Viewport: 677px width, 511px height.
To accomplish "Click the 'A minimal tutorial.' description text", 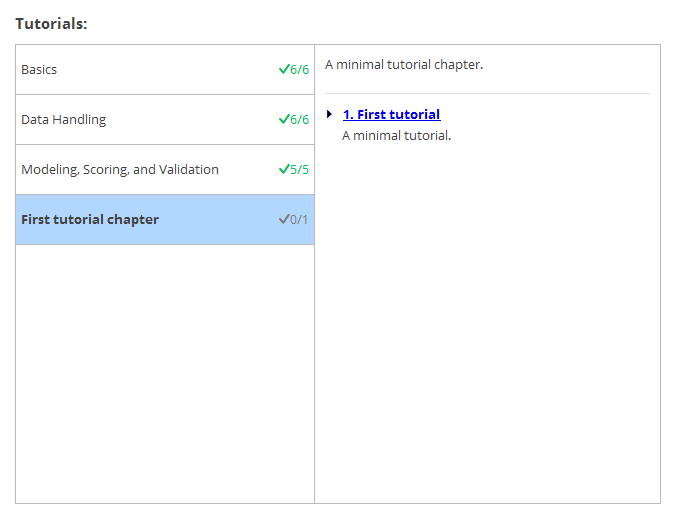I will coord(396,136).
